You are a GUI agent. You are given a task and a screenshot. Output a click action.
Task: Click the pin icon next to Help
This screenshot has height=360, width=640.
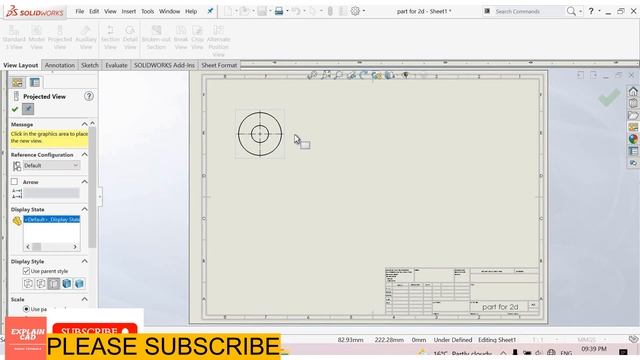210,11
